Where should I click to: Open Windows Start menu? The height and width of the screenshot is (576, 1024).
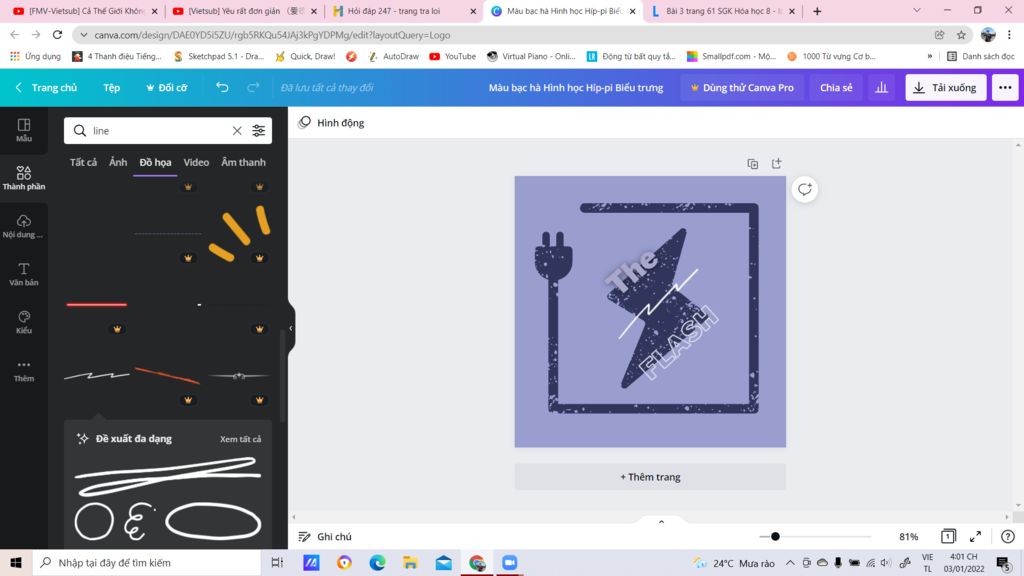point(16,562)
